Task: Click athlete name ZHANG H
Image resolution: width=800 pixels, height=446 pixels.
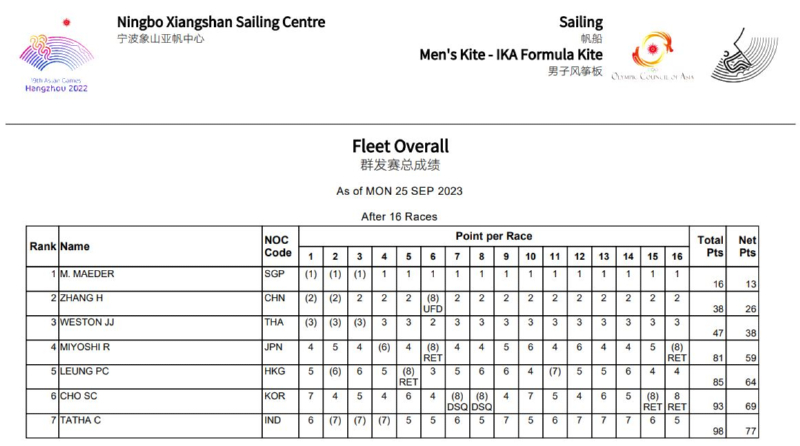Action: coord(84,298)
